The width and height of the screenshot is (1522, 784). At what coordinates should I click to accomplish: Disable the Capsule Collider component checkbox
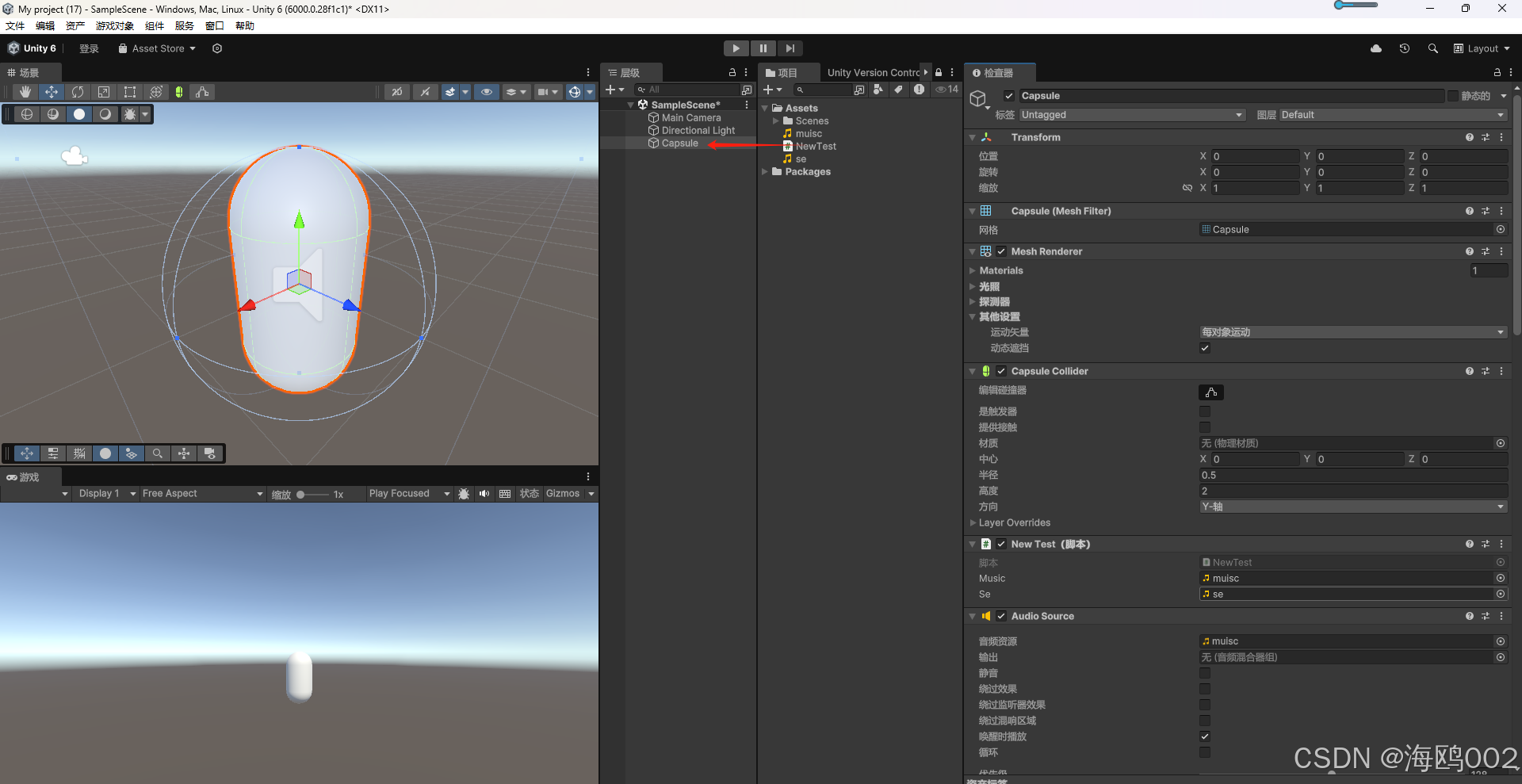click(x=1001, y=371)
